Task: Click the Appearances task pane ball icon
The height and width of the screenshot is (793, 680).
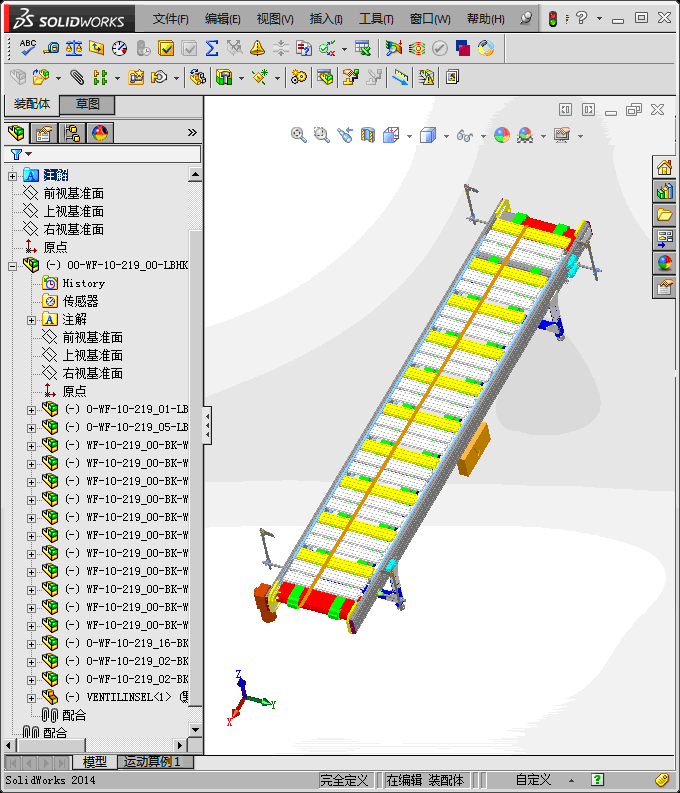Action: [x=664, y=263]
